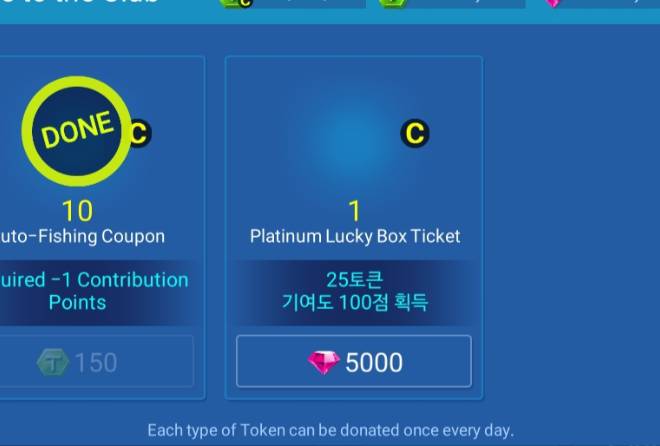Screen dimensions: 660x446
Task: Click the yellow quantity 1 on ticket card
Action: [354, 211]
